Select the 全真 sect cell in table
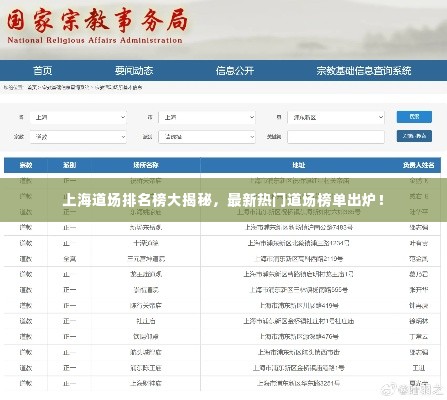Viewport: 447px width, 400px height. (69, 259)
